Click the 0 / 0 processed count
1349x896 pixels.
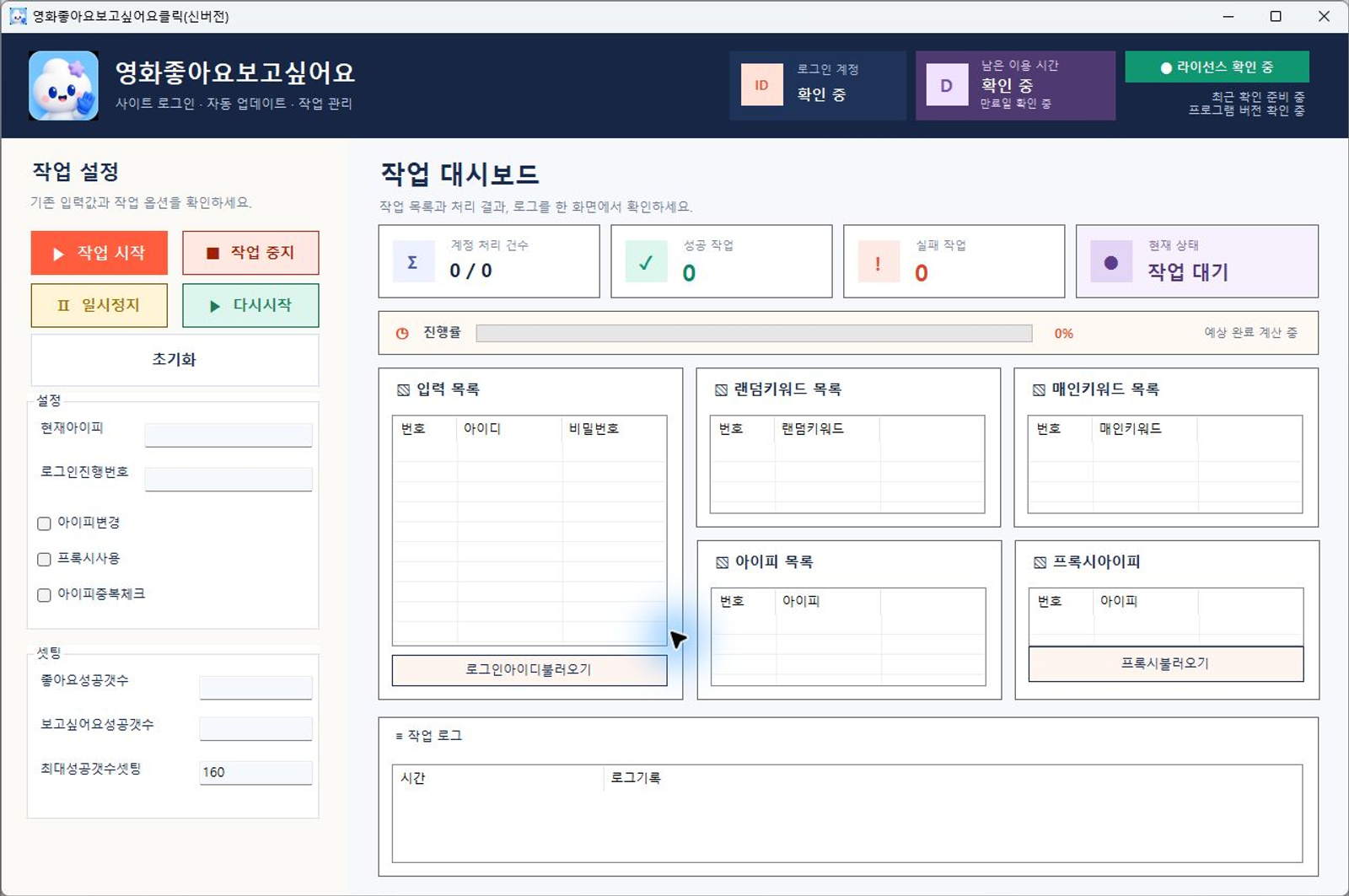click(x=470, y=271)
